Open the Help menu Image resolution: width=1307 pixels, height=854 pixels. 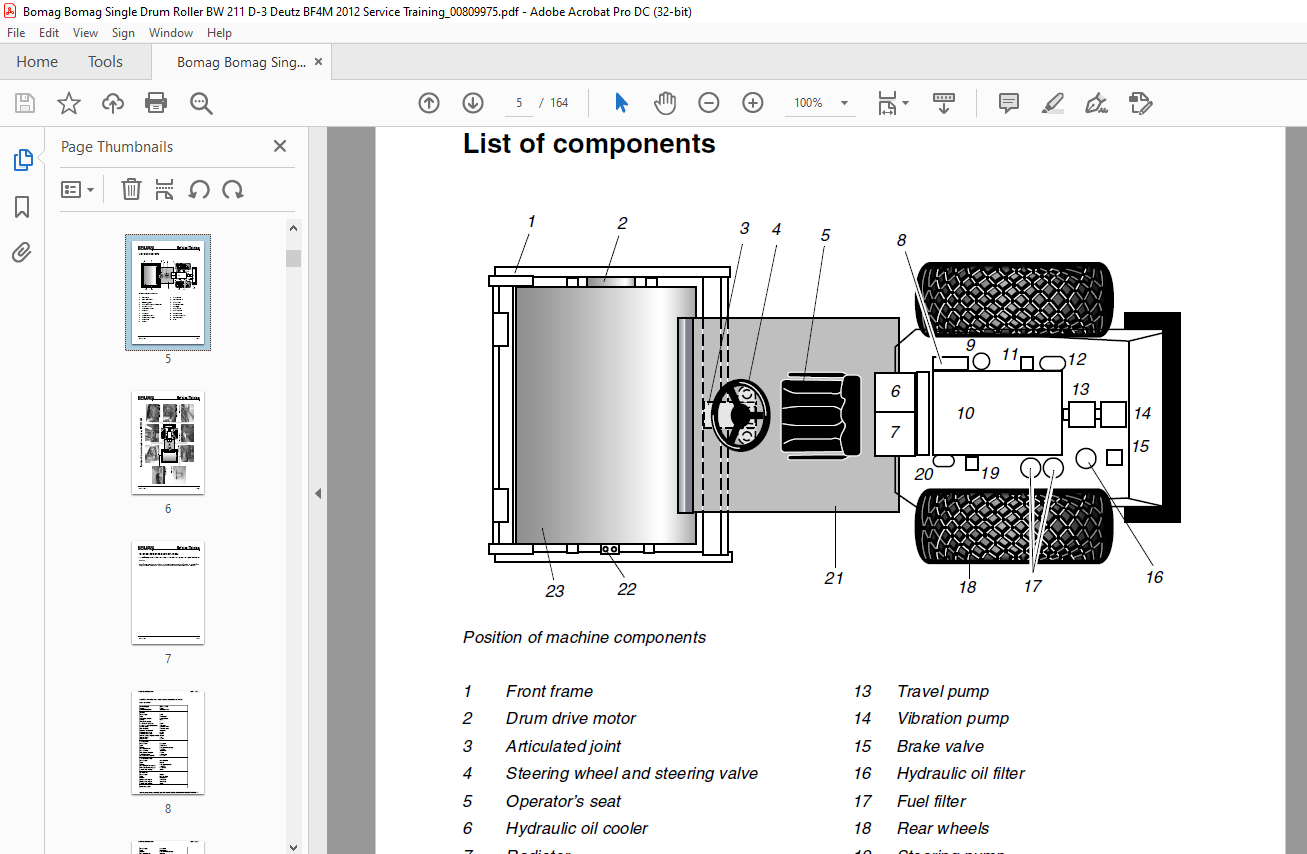point(219,33)
